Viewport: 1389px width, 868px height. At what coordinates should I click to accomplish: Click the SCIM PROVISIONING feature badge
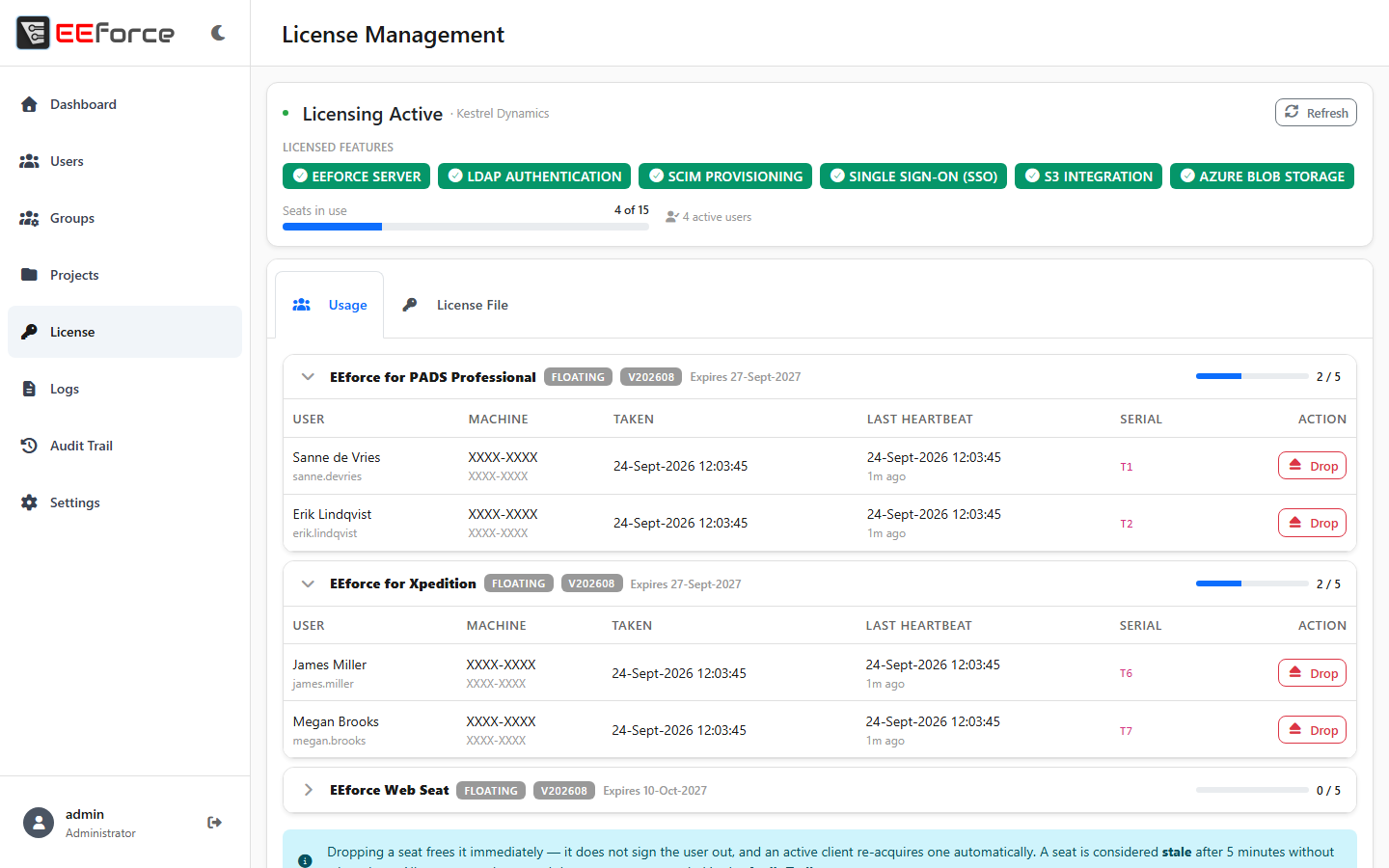725,176
